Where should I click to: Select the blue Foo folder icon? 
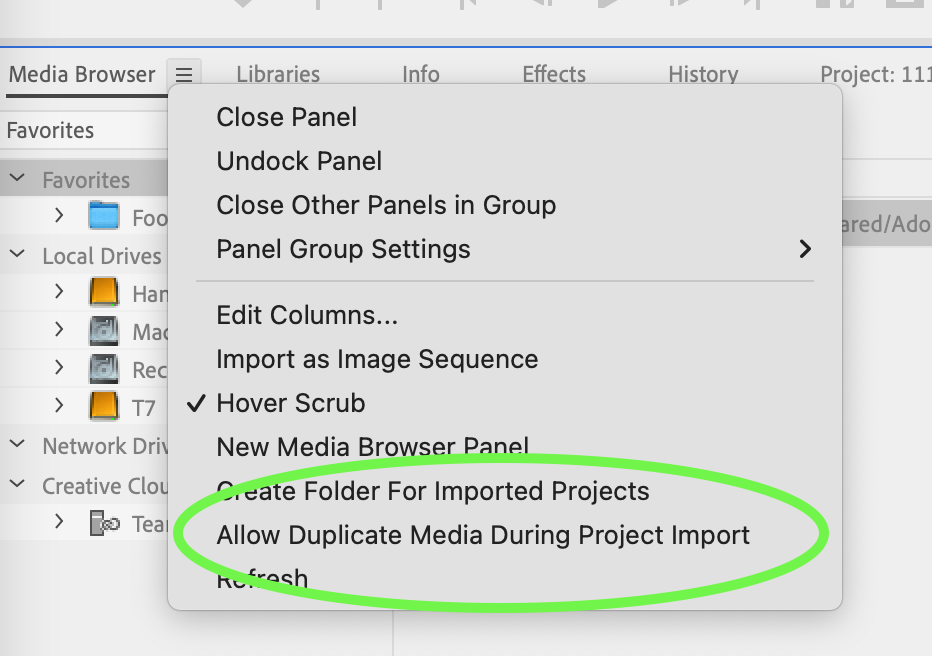[104, 216]
